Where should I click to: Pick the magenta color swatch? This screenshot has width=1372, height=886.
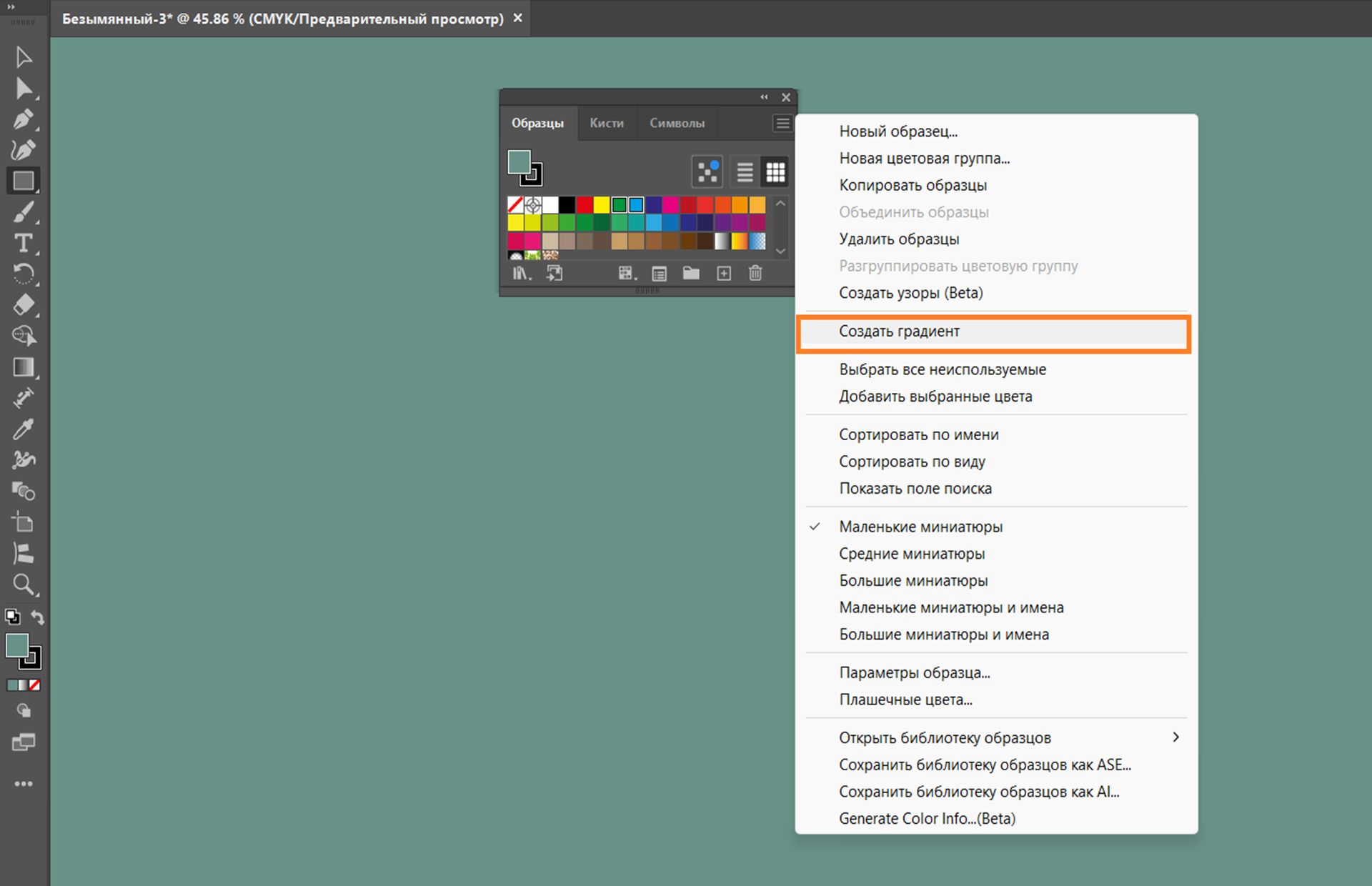click(670, 205)
